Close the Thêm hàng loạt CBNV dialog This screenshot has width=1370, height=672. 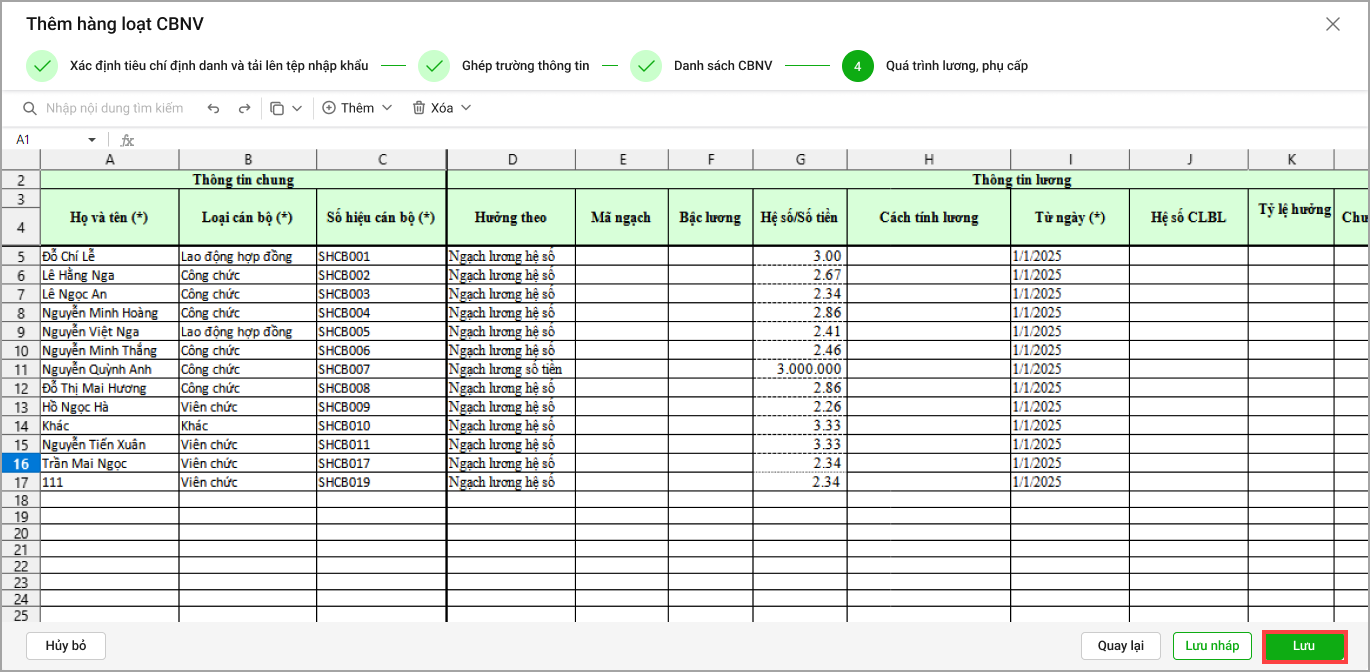pyautogui.click(x=1332, y=24)
